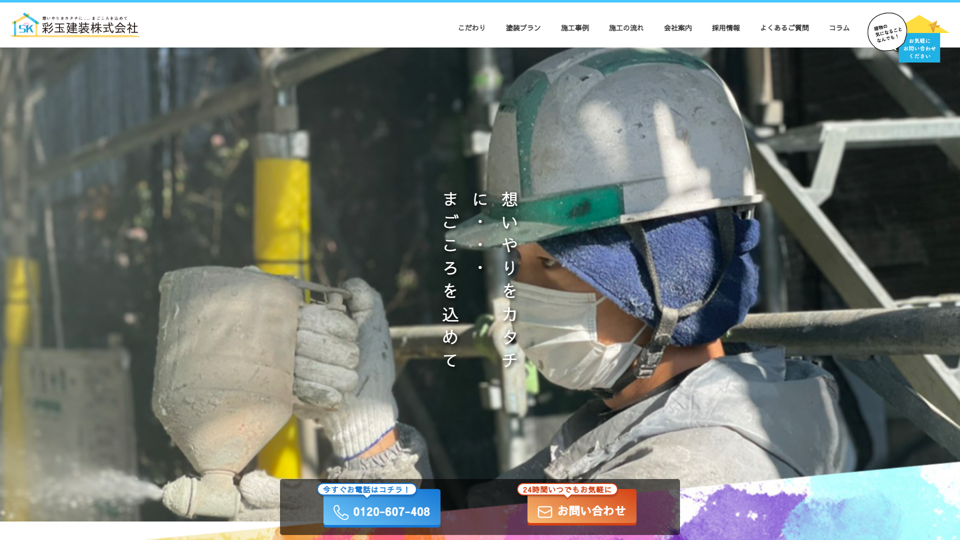
Task: Open the 施工の流れ navigation link
Action: point(626,28)
